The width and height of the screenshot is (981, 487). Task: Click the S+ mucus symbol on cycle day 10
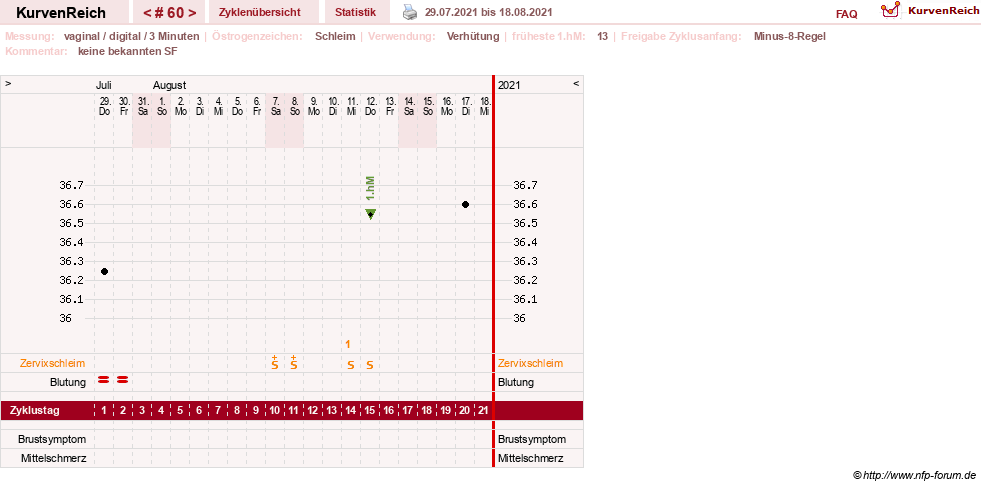tap(275, 362)
